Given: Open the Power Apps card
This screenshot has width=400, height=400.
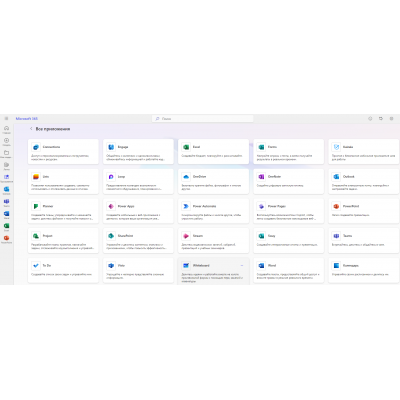Looking at the screenshot, I should coord(138,211).
